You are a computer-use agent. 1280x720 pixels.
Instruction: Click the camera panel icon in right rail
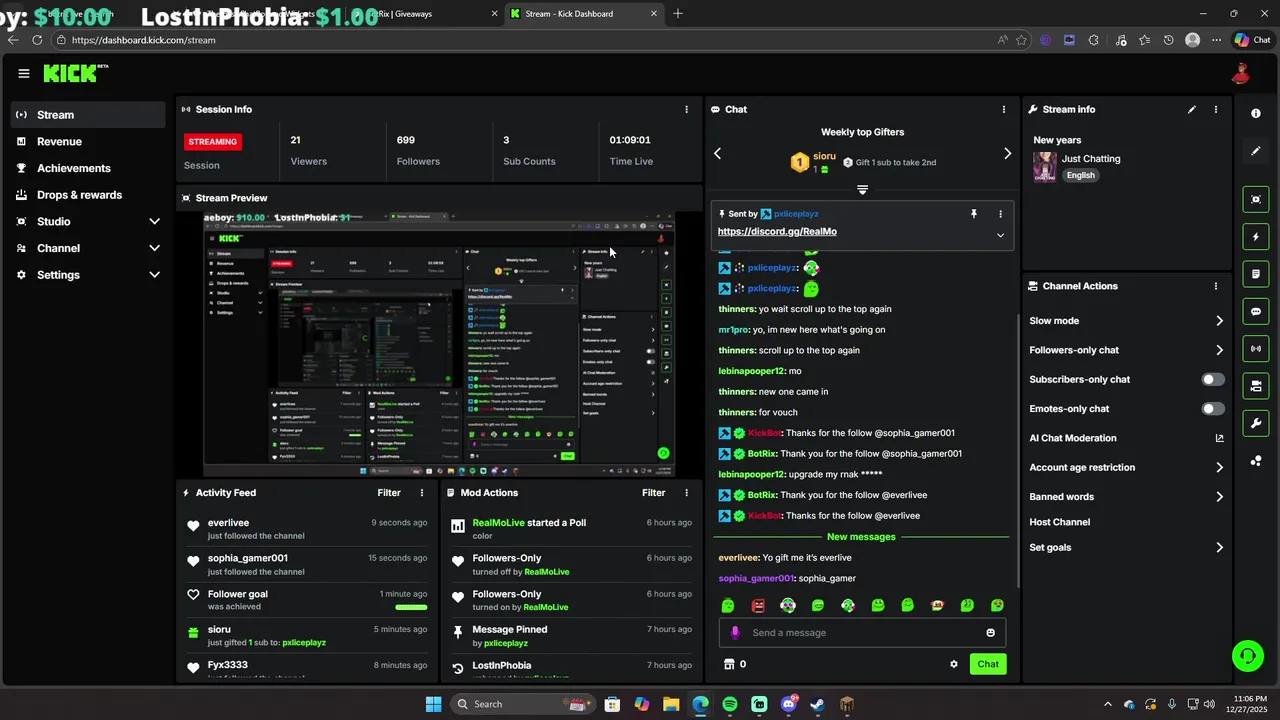pos(1256,386)
